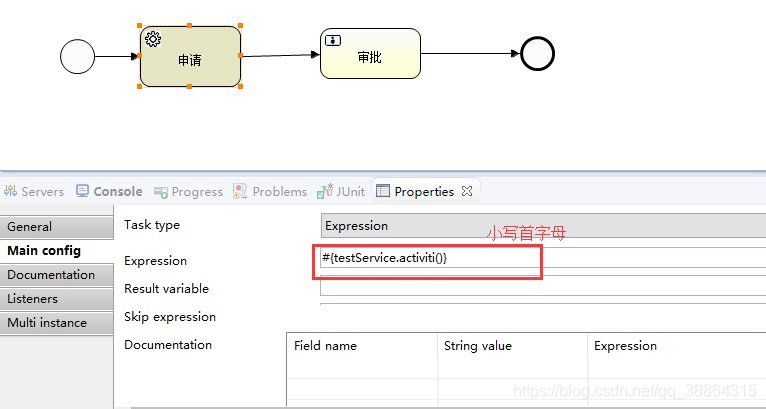
Task: Click the Properties table icon
Action: pos(383,191)
